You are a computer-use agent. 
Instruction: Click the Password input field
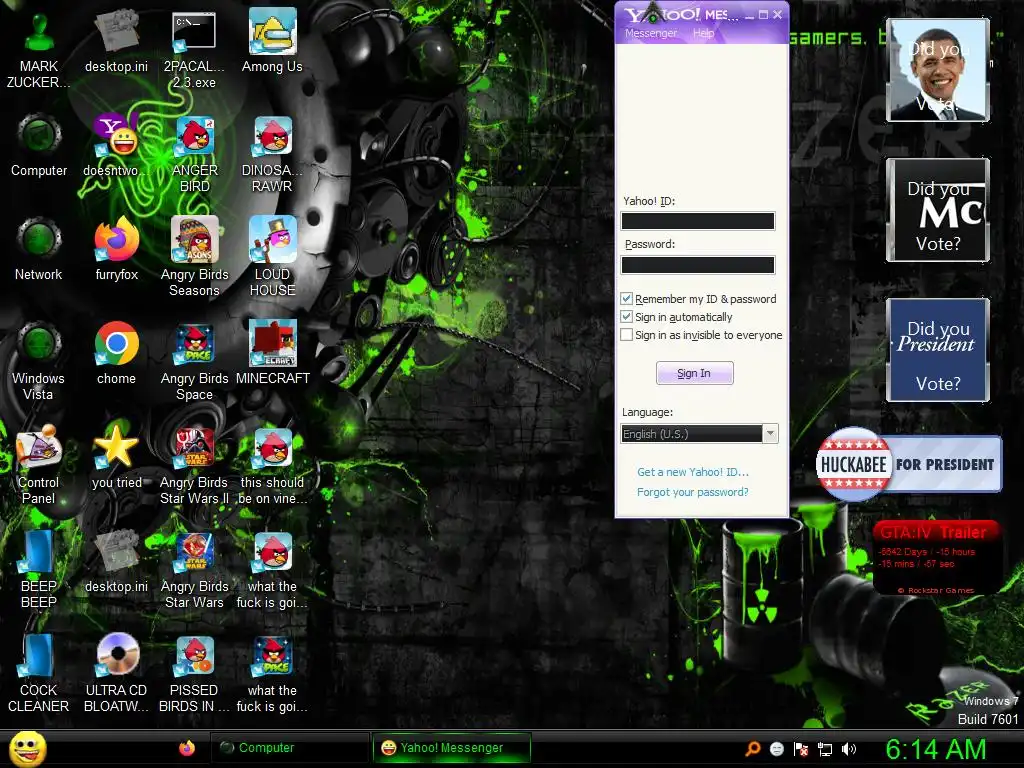[x=697, y=264]
